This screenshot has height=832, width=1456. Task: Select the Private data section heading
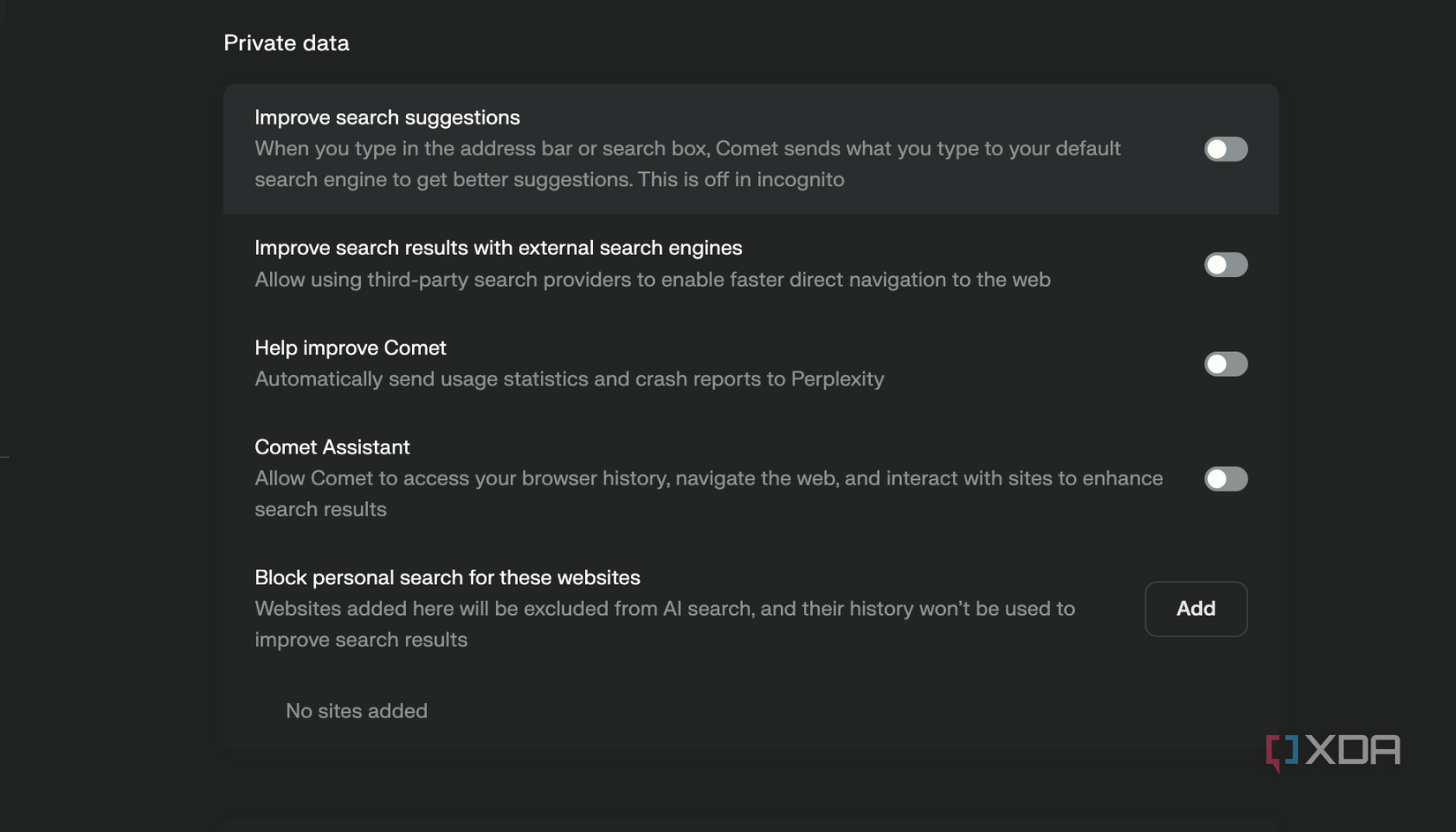coord(286,41)
